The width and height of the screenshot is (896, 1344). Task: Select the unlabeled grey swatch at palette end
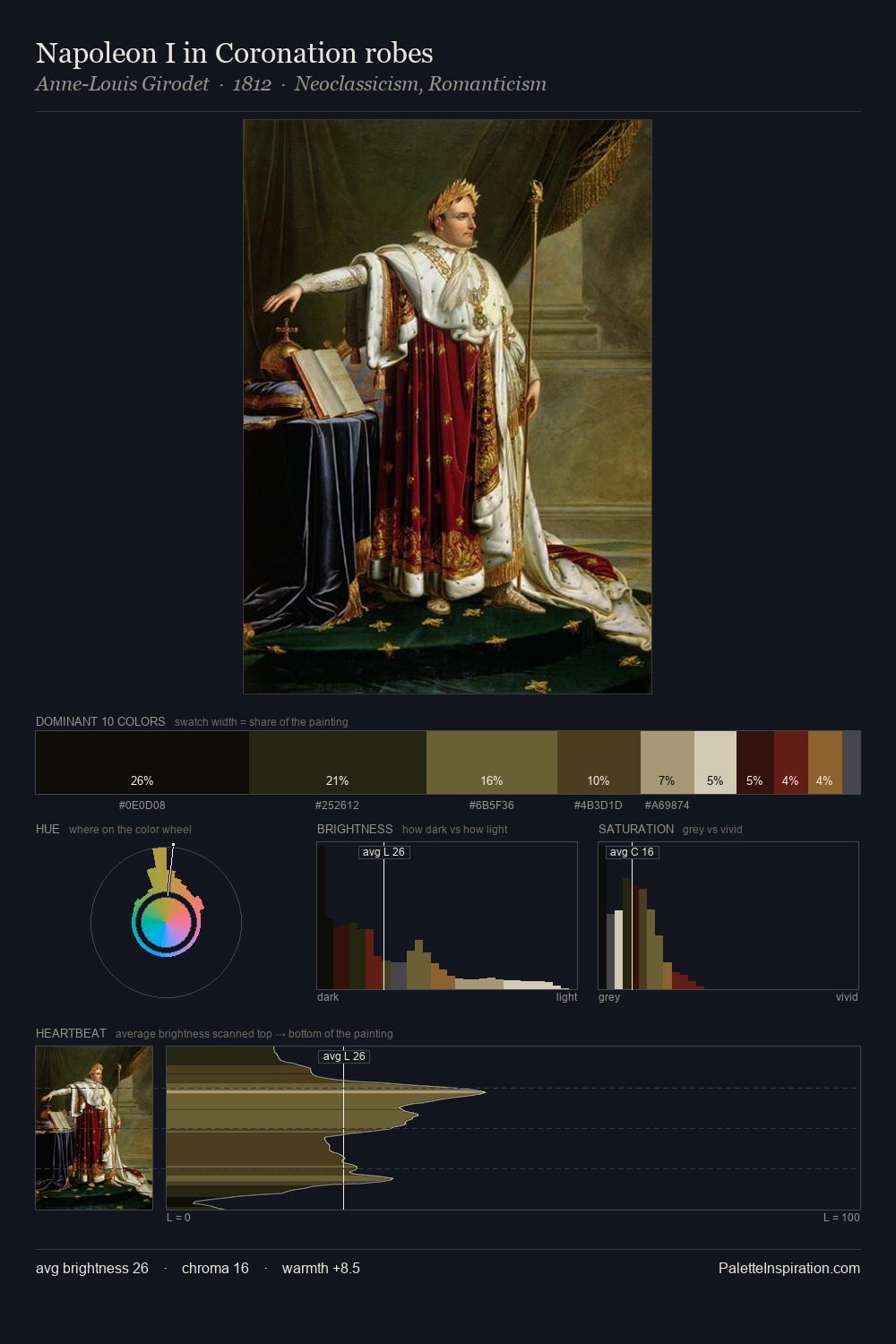coord(851,762)
